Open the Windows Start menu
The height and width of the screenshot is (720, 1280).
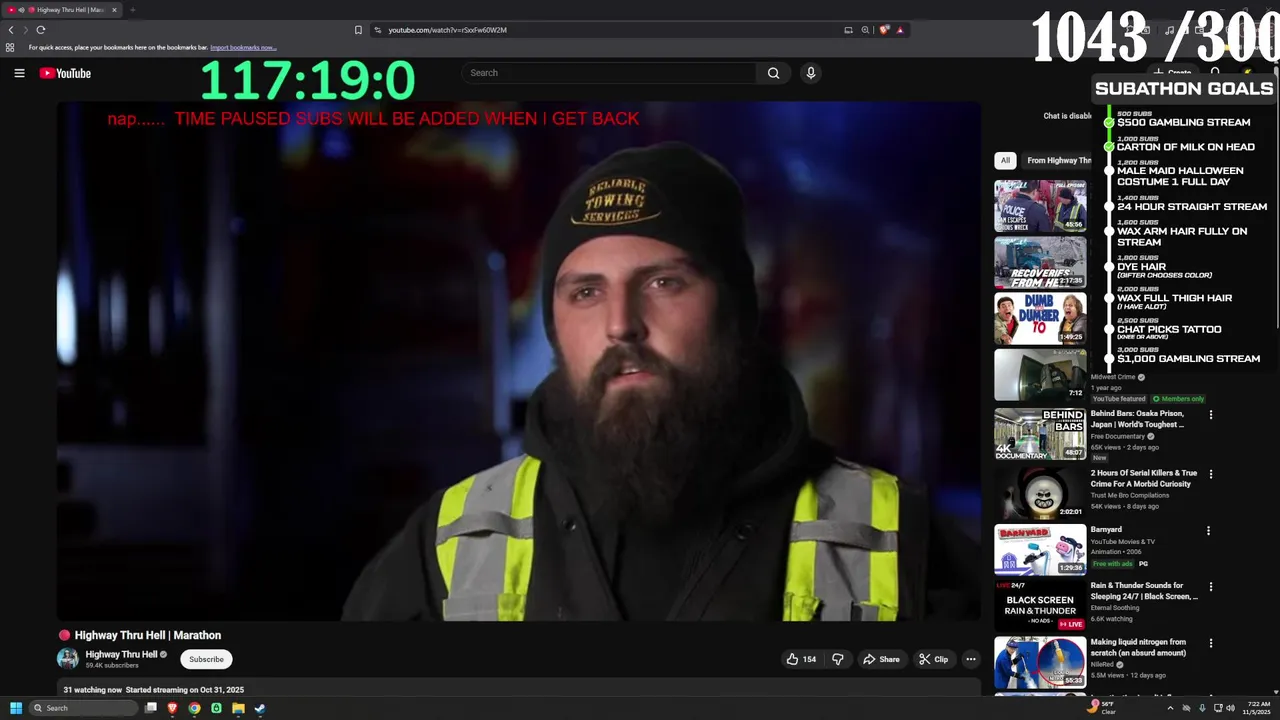(16, 708)
